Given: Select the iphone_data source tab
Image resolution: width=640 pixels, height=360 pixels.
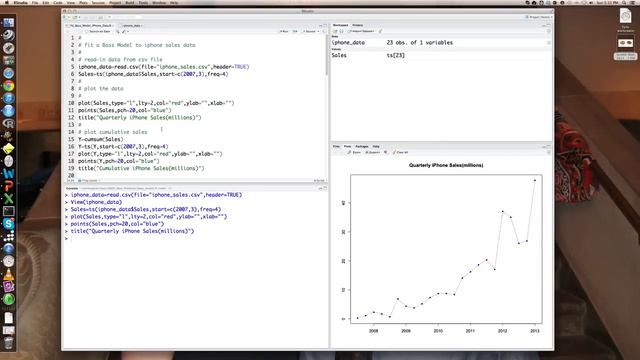Looking at the screenshot, I should [x=131, y=25].
